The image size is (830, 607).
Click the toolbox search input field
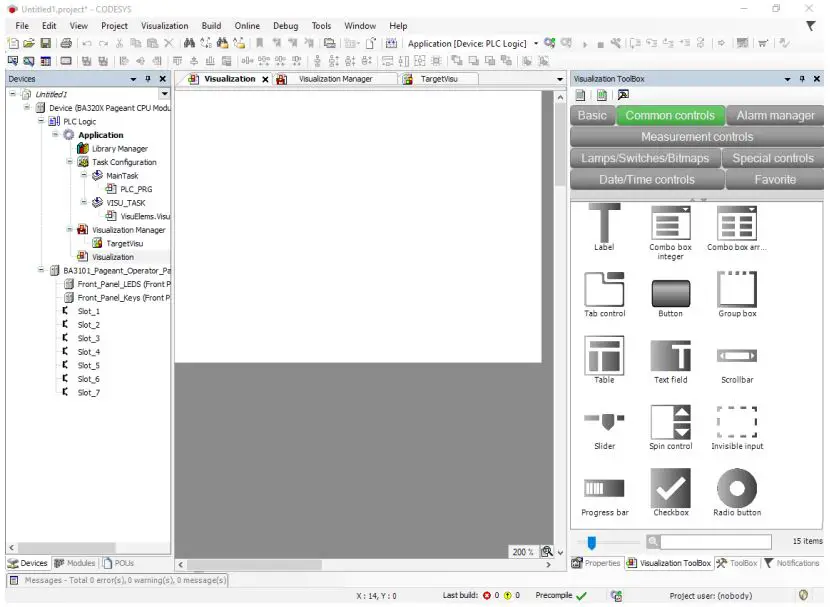click(715, 542)
